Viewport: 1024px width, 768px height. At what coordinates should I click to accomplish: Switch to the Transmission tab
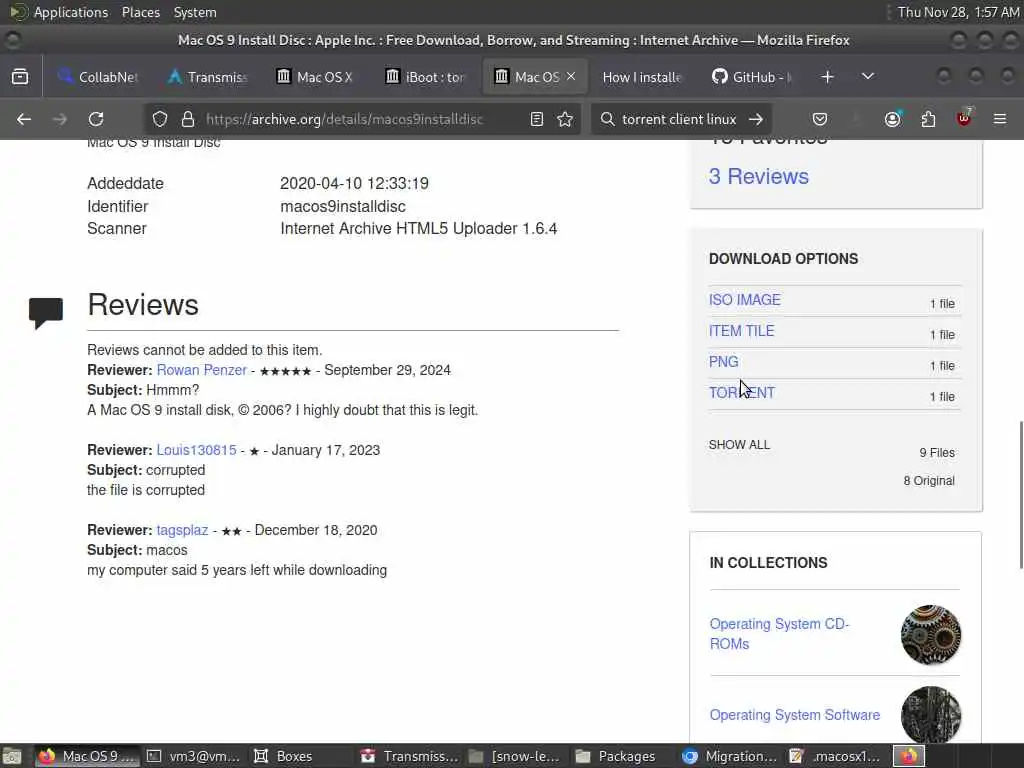pyautogui.click(x=208, y=76)
